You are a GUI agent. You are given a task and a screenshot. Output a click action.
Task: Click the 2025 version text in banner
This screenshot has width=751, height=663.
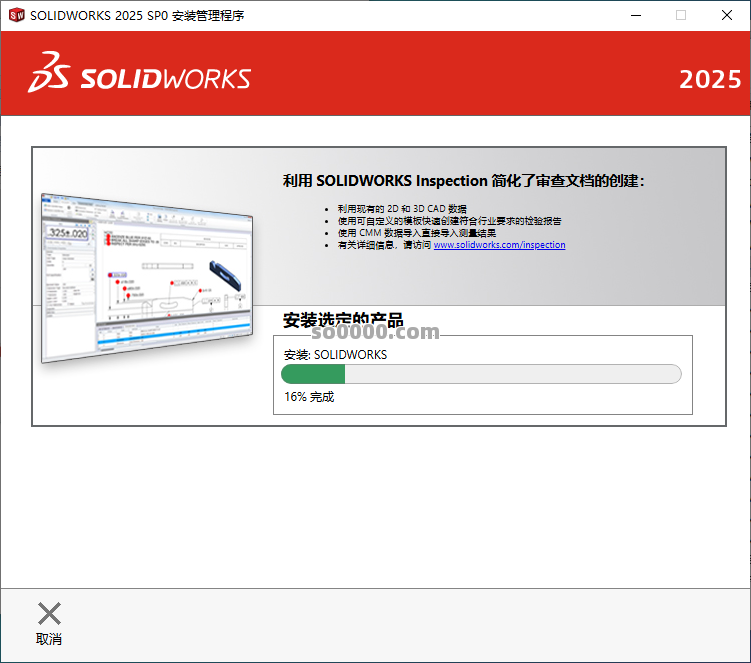click(709, 79)
